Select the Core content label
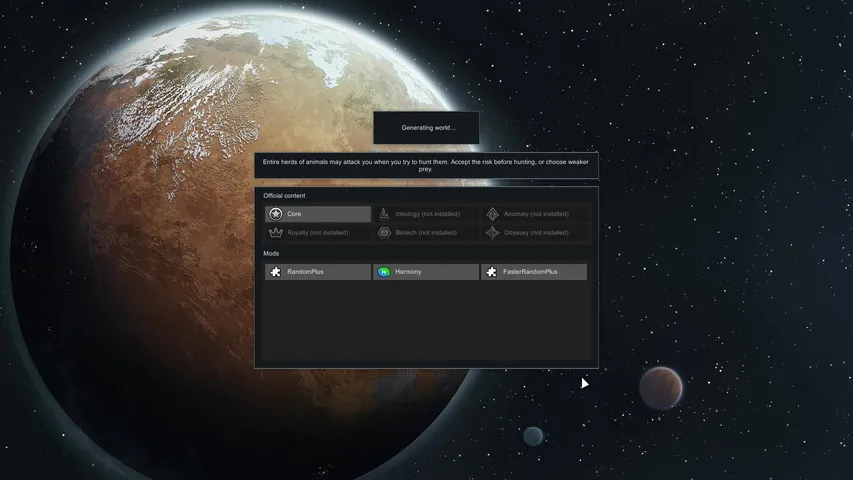 click(294, 214)
